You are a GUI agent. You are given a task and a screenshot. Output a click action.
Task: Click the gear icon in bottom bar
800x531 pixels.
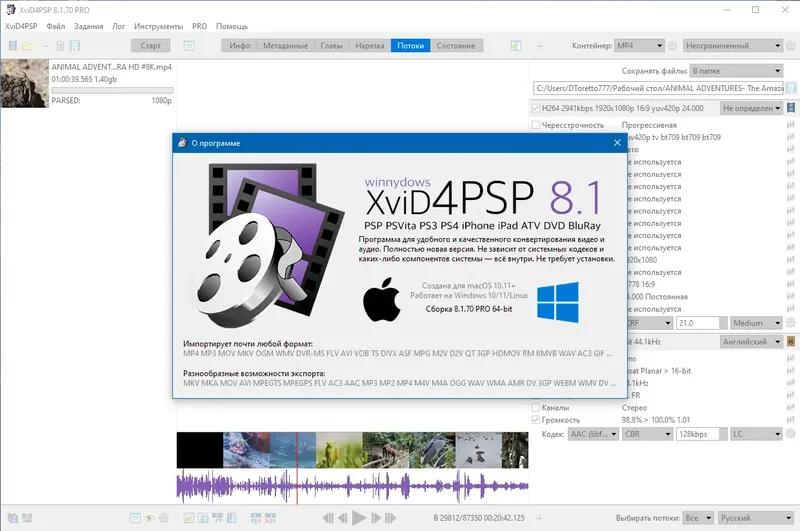pos(163,518)
